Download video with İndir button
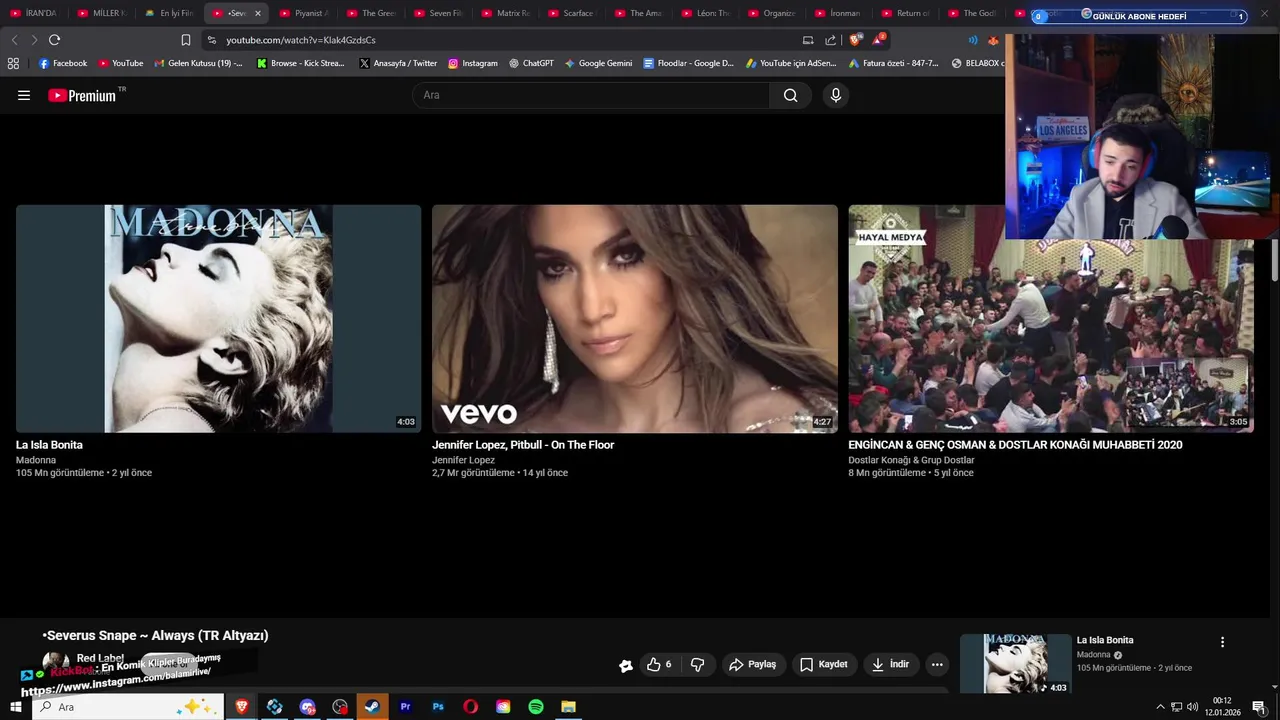1280x720 pixels. [890, 664]
